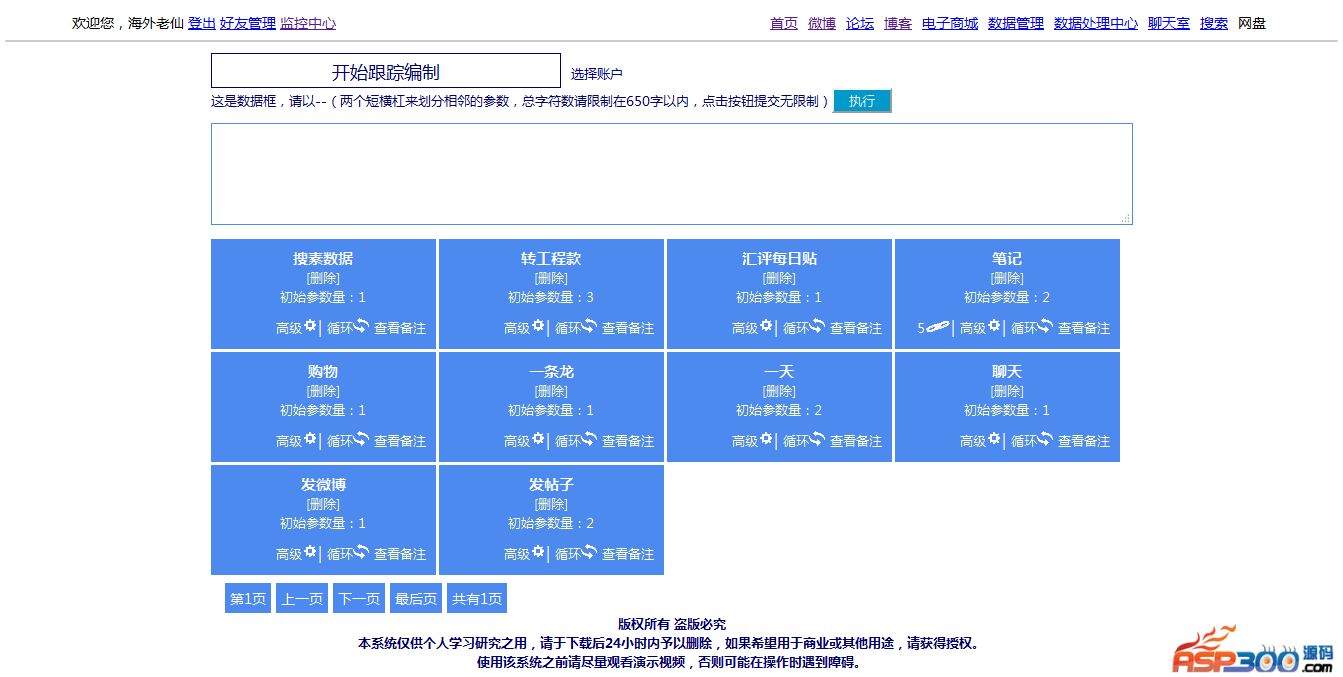Click loop arrows icon on 购物 card

[x=362, y=439]
